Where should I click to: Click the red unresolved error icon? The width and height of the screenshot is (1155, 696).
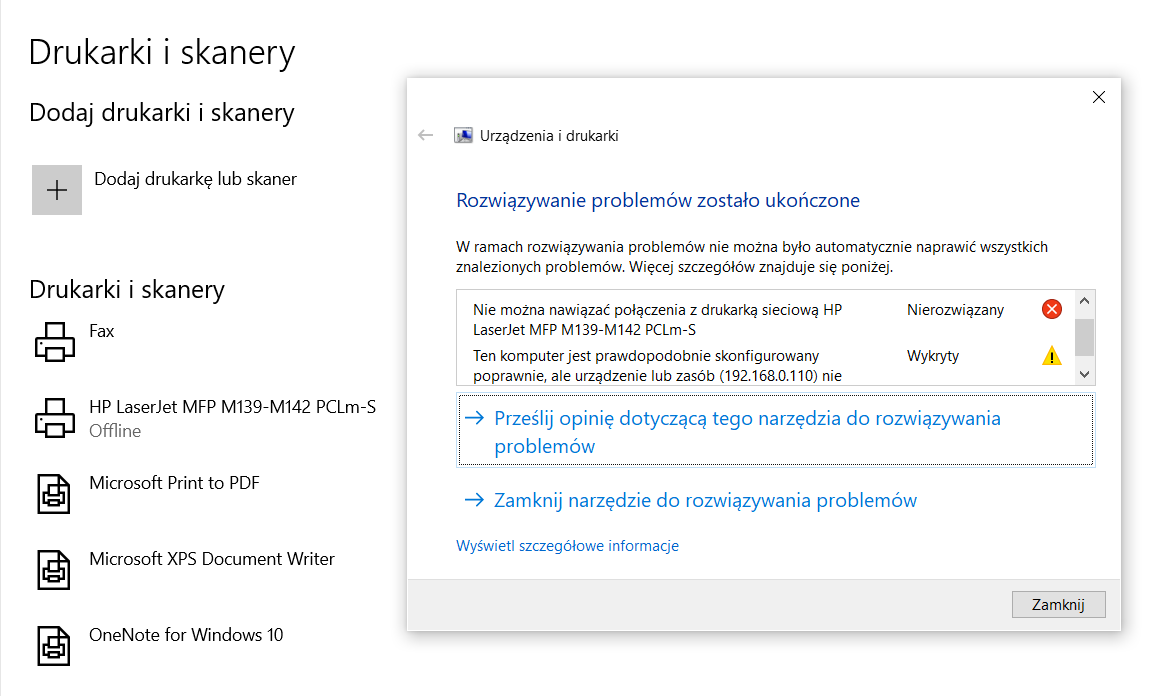click(1051, 310)
